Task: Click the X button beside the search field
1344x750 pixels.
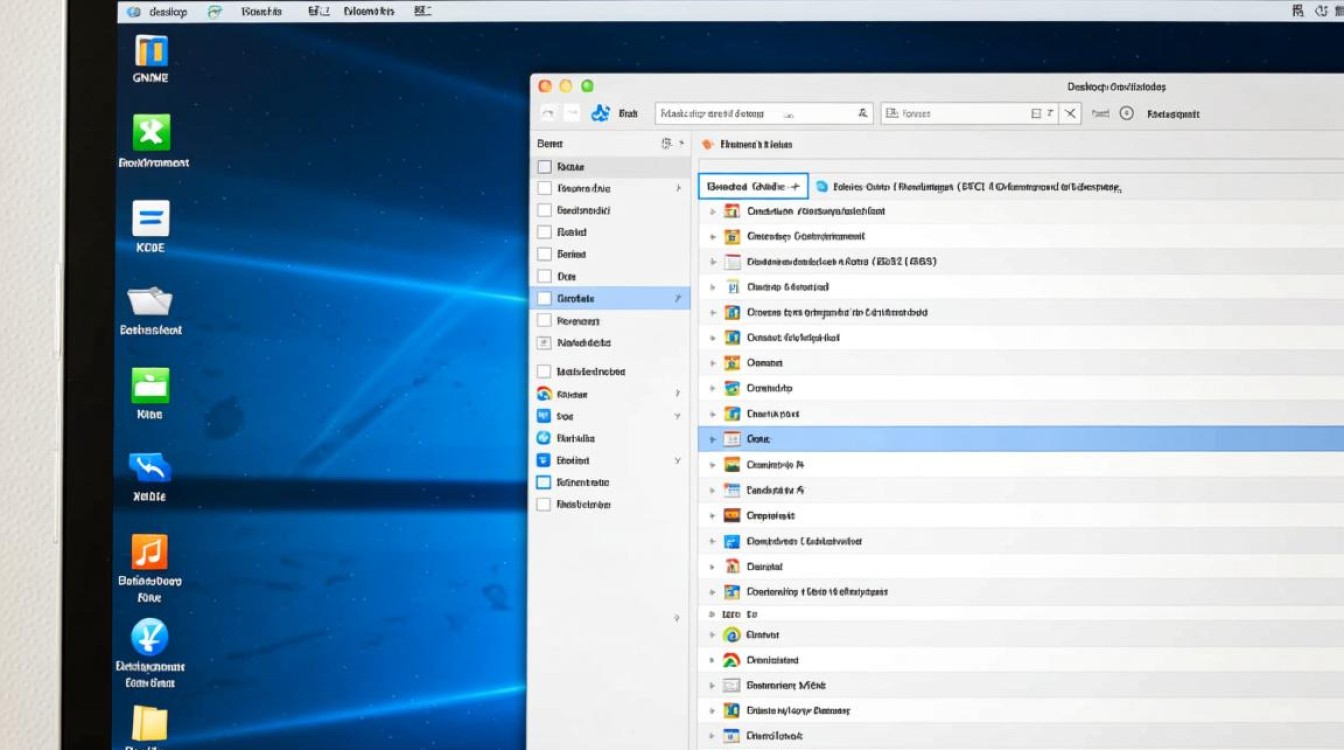Action: tap(1071, 114)
